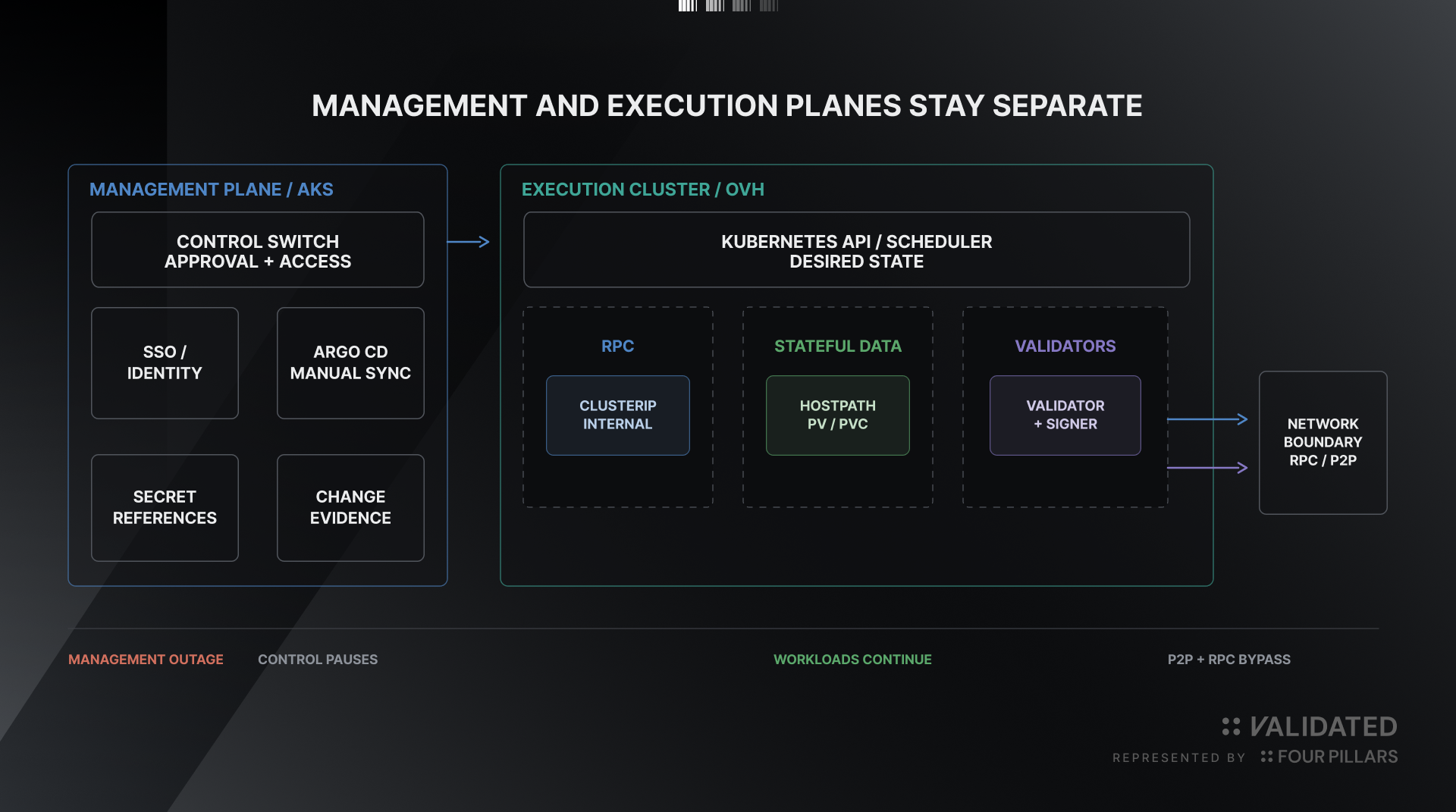
Task: Click the Management Plane / AKS heading
Action: tap(212, 190)
